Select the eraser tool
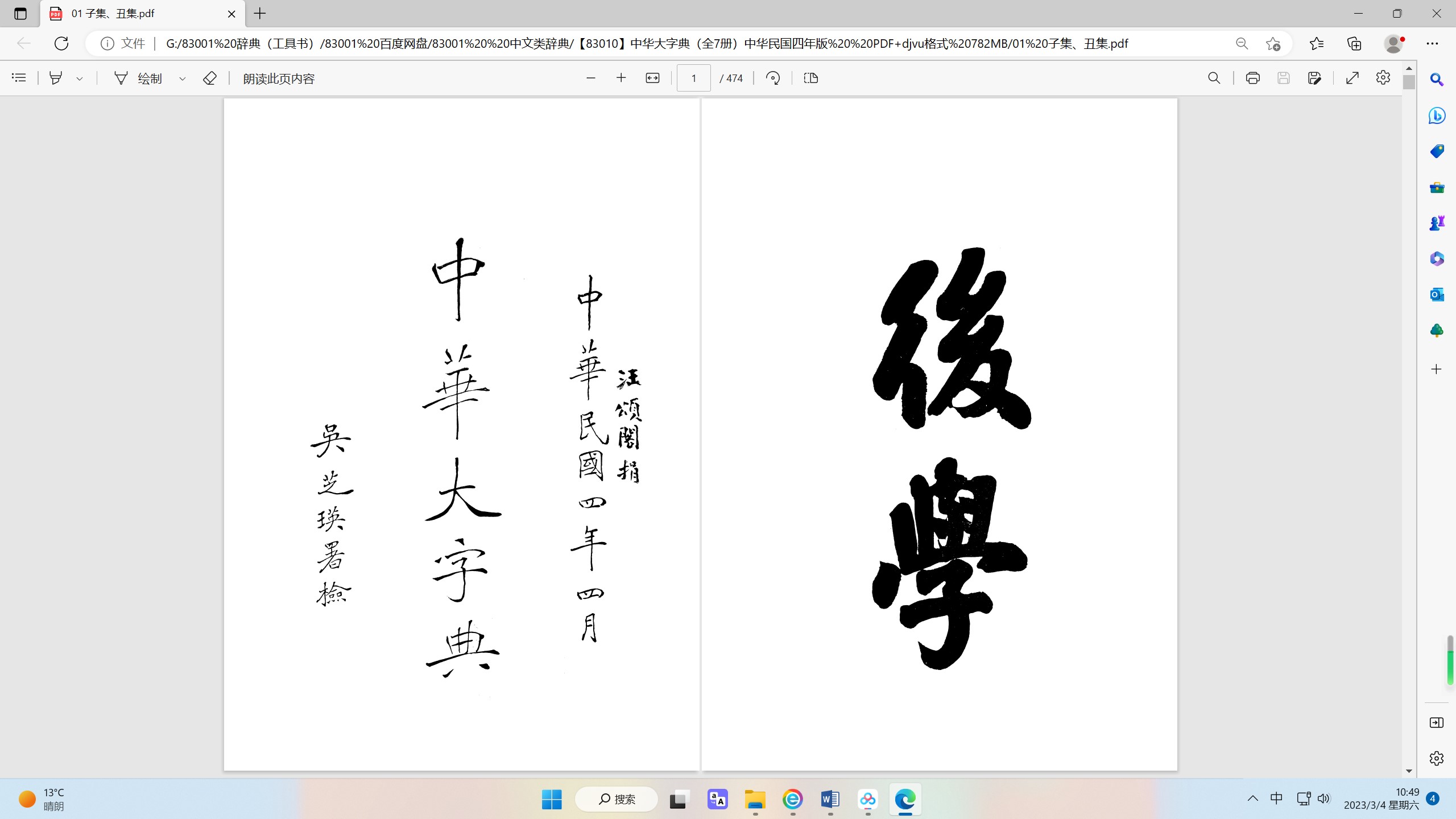The width and height of the screenshot is (1456, 819). pyautogui.click(x=210, y=78)
